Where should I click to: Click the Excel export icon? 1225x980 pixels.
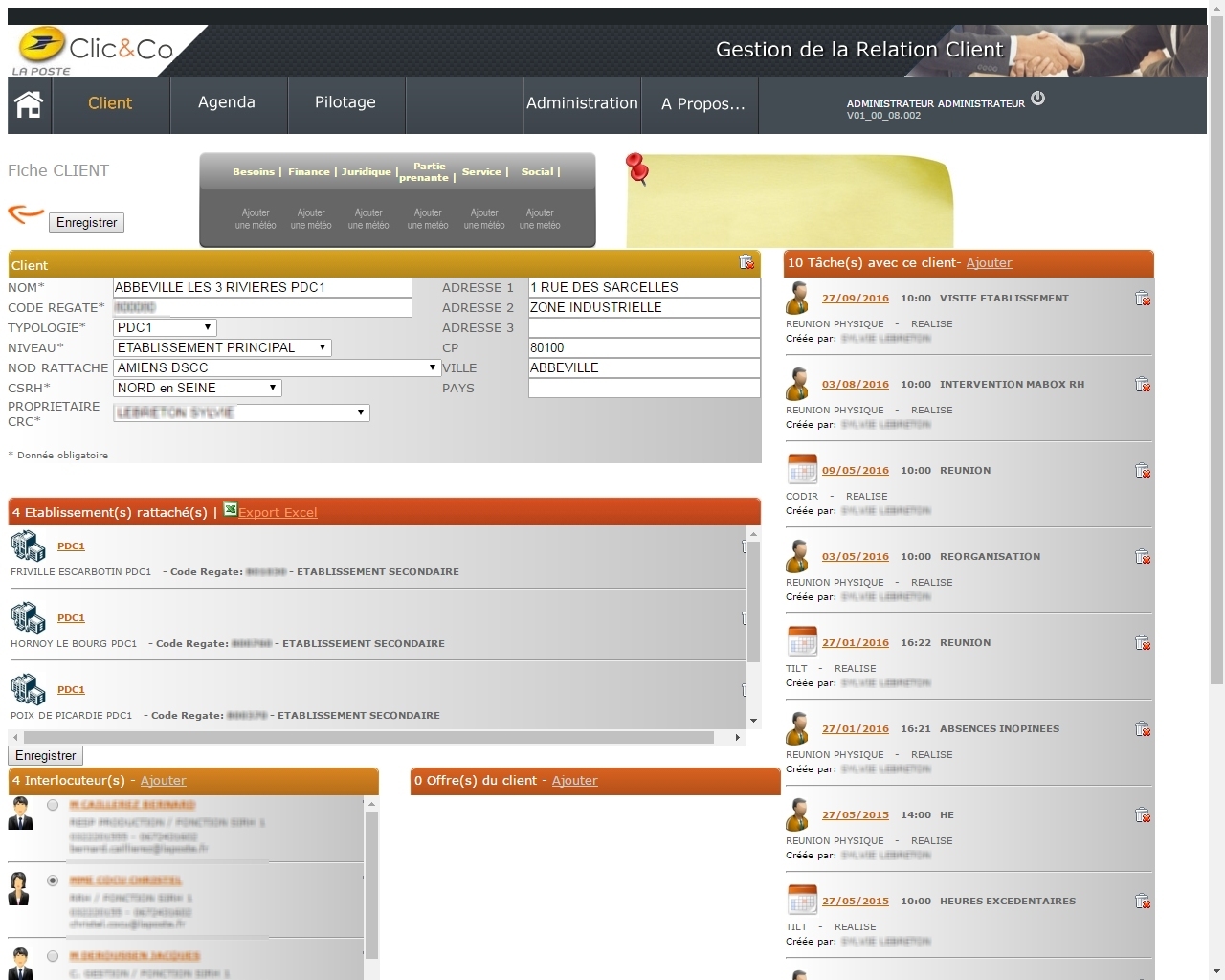click(231, 510)
